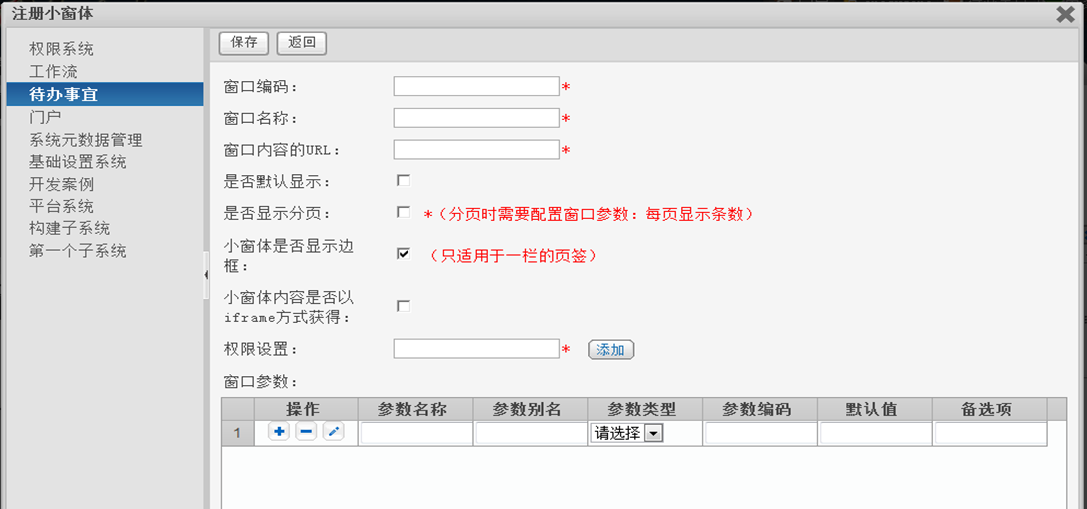
Task: Click the 参数编码 column header
Action: click(760, 409)
